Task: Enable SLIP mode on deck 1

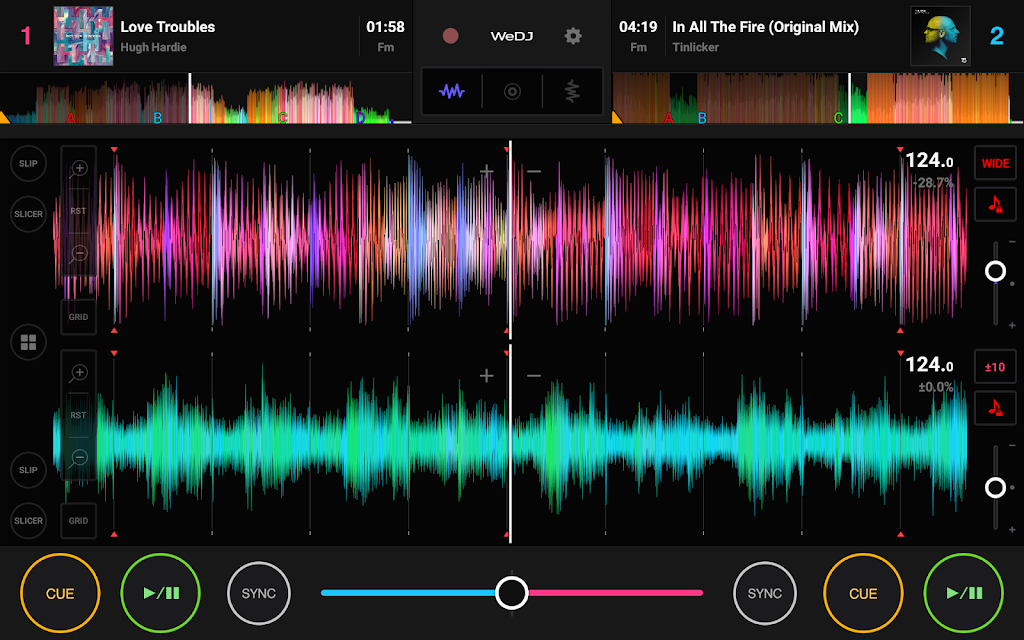Action: coord(29,163)
